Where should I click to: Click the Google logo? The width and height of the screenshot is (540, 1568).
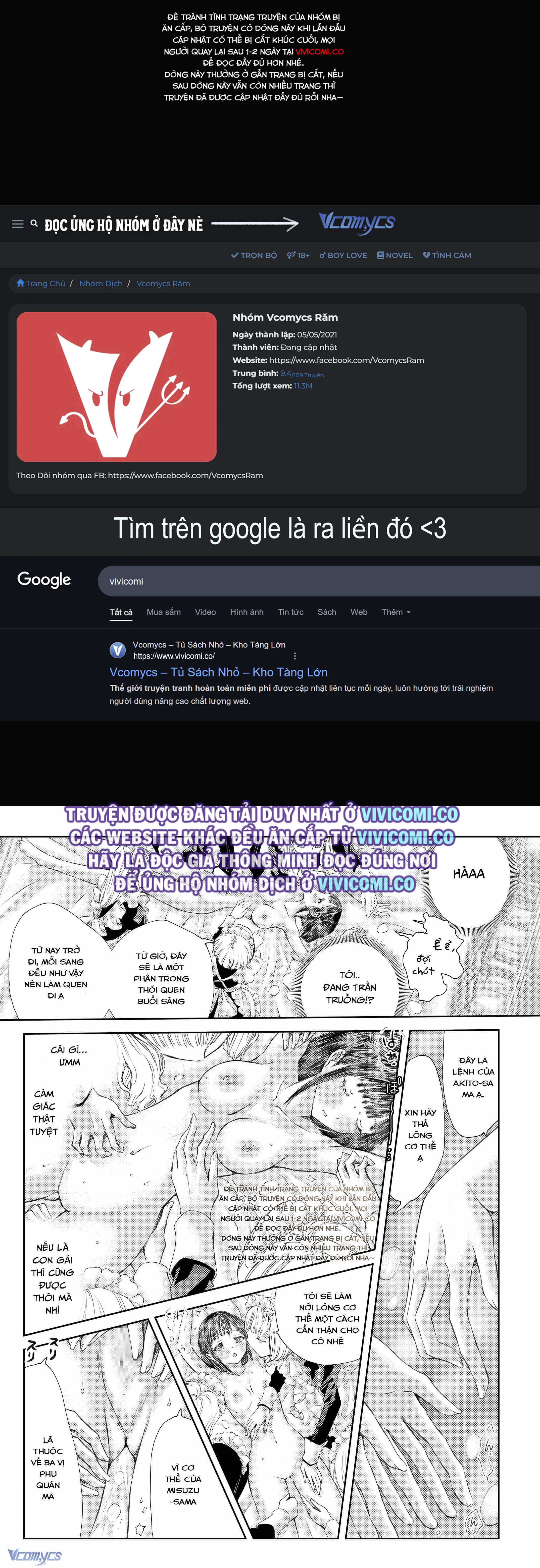click(44, 580)
